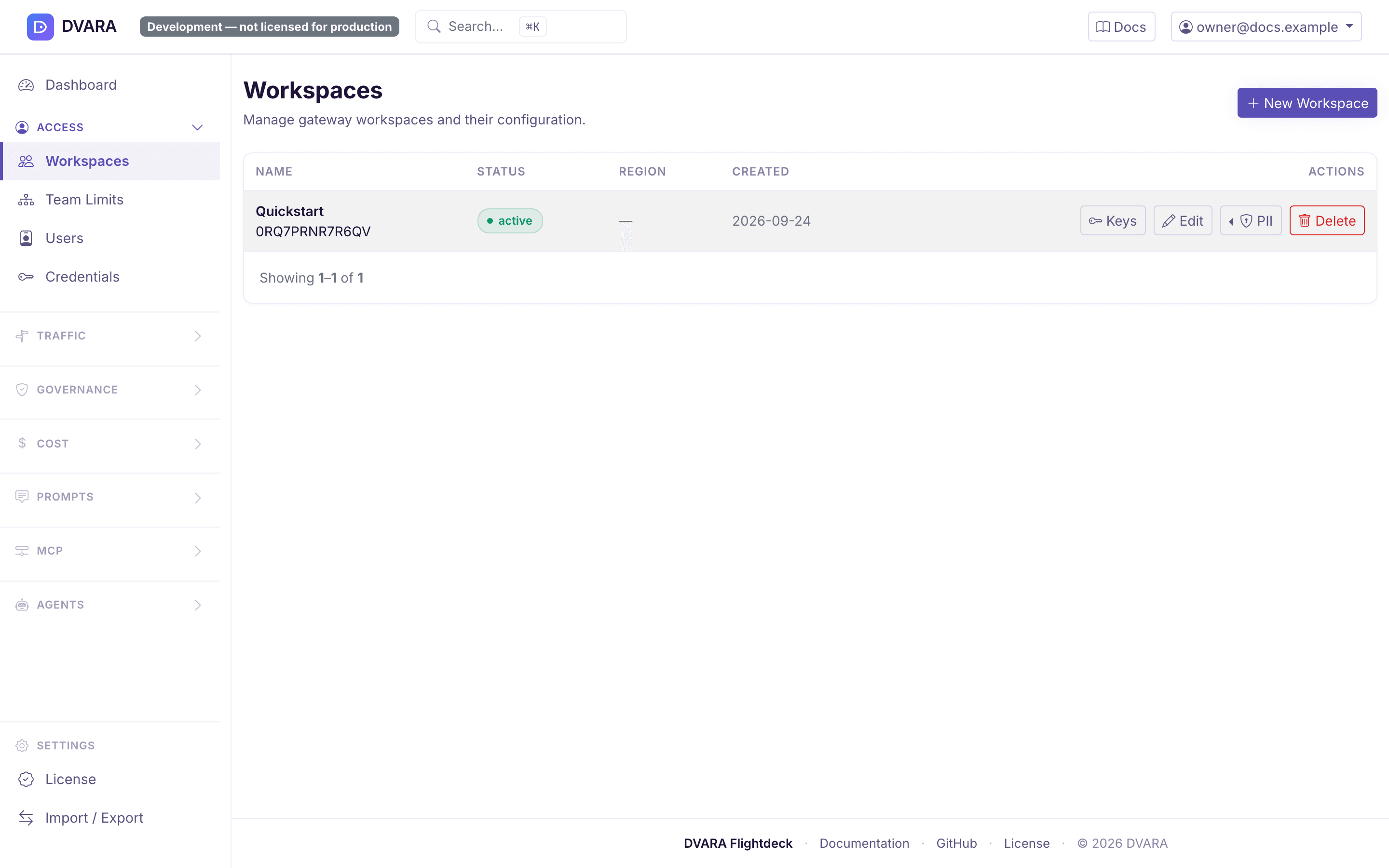
Task: Open the Credentials menu item
Action: pyautogui.click(x=110, y=277)
